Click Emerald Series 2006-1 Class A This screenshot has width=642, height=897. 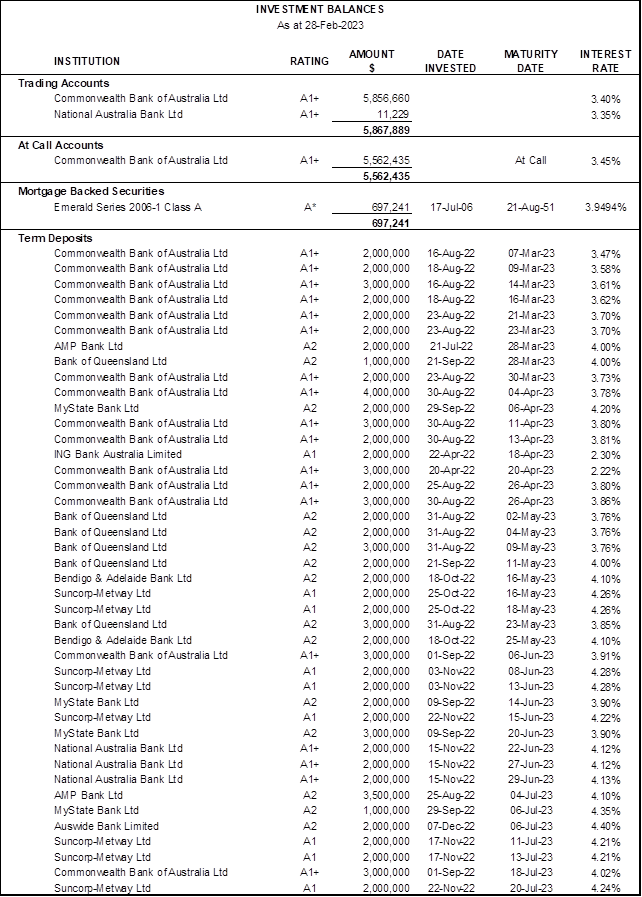tap(128, 208)
